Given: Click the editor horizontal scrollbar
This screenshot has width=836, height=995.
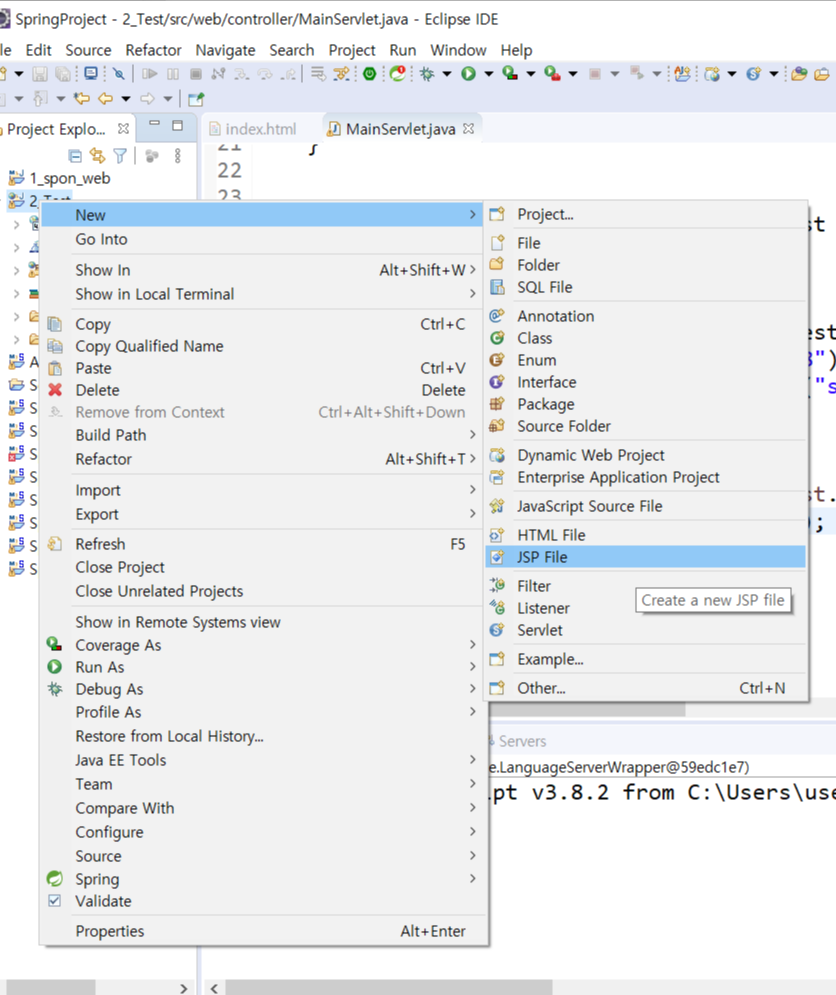Looking at the screenshot, I should (x=388, y=987).
